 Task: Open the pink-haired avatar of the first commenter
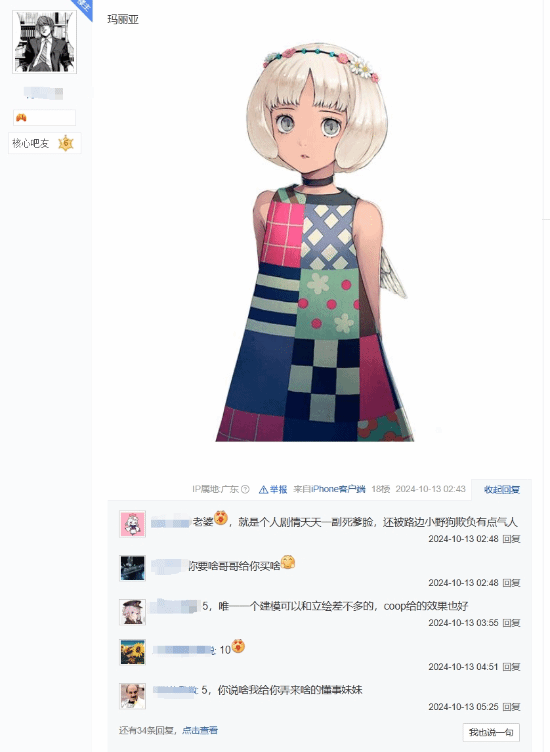132,524
